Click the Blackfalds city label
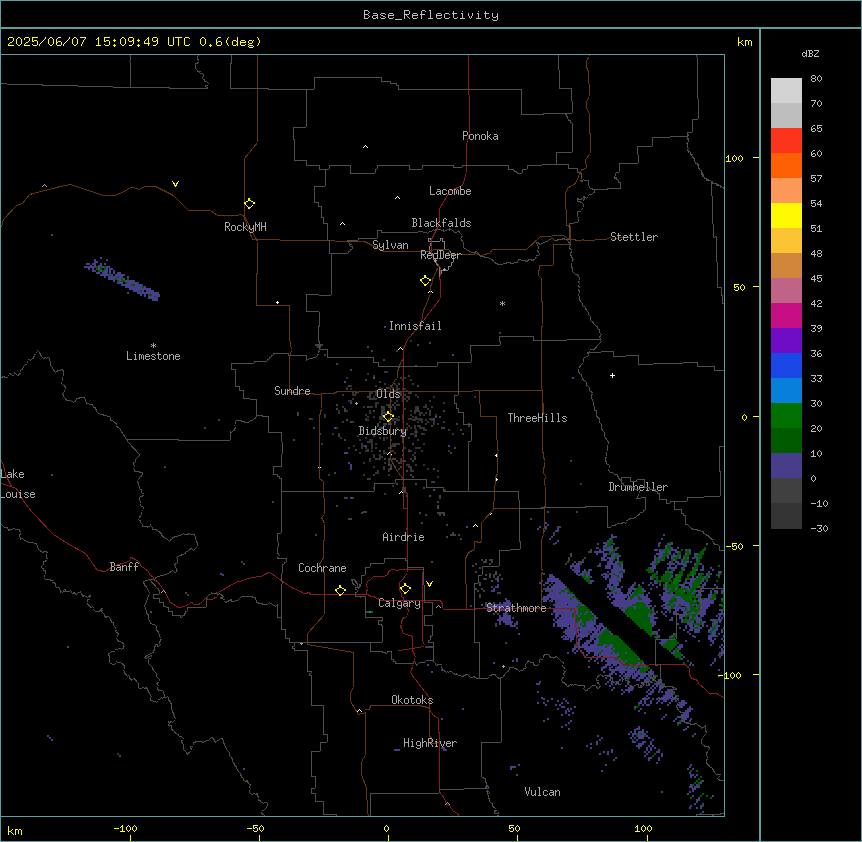Image resolution: width=862 pixels, height=842 pixels. point(441,223)
